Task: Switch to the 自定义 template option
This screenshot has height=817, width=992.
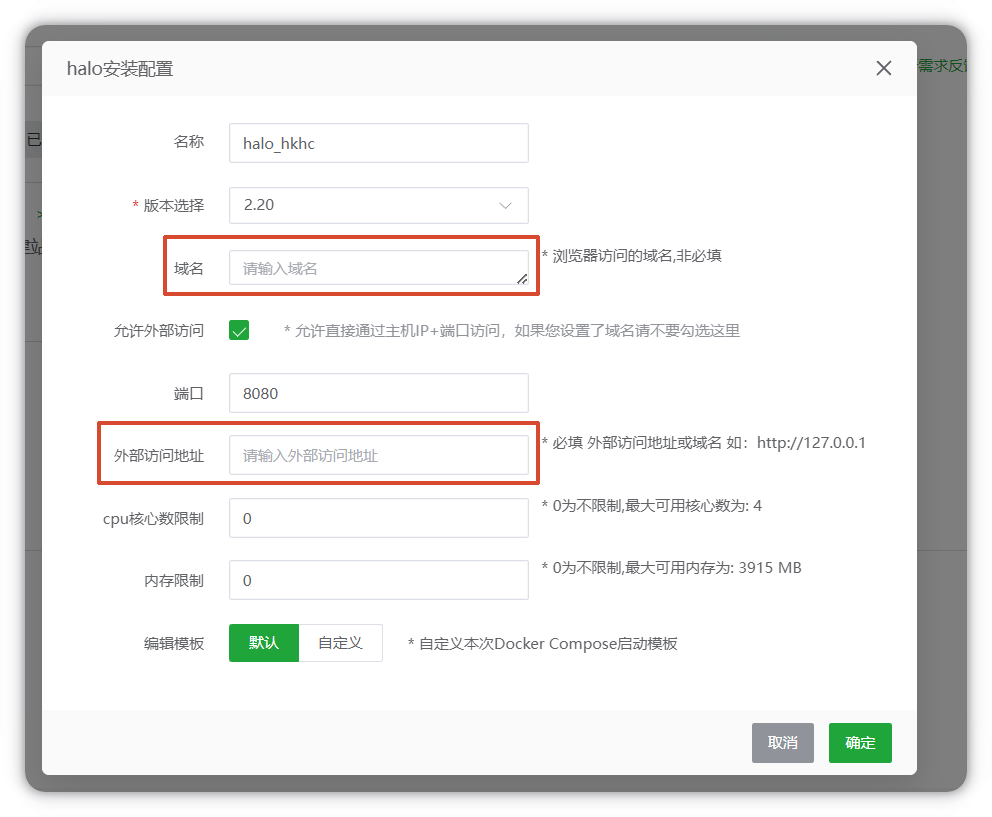Action: click(340, 643)
